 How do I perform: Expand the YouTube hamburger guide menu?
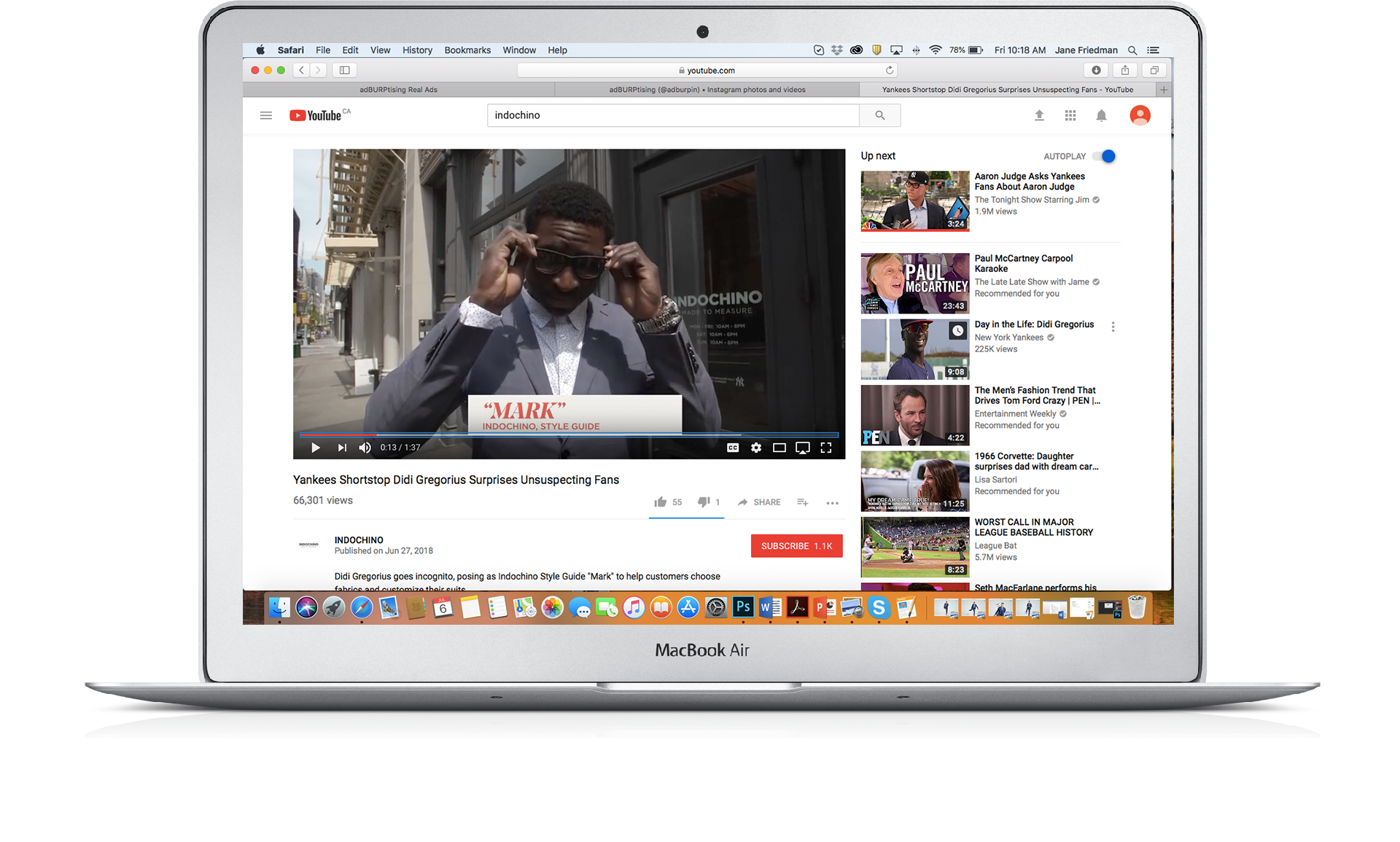click(266, 115)
